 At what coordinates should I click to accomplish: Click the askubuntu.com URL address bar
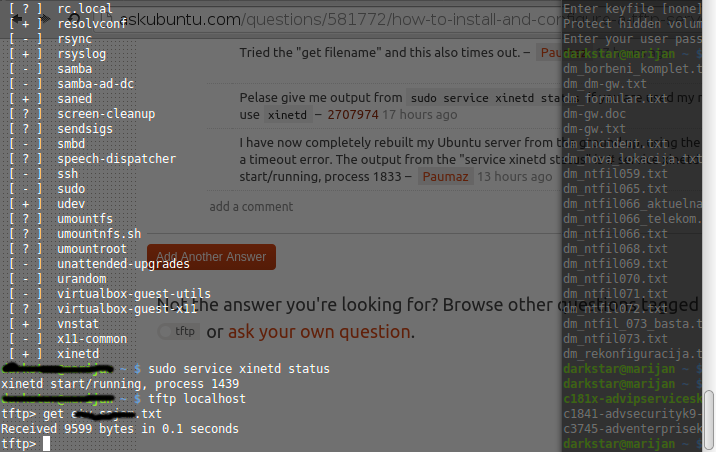340,16
